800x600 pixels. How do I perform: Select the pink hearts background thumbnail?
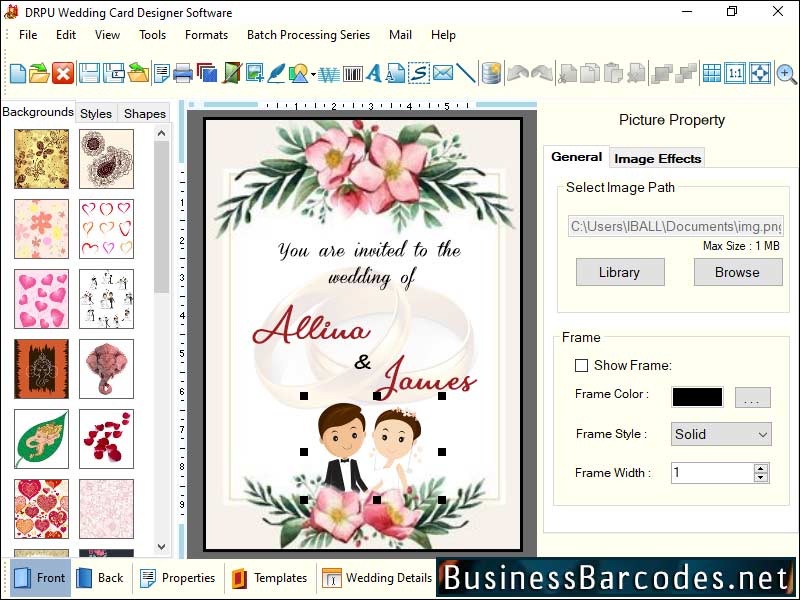coord(40,299)
